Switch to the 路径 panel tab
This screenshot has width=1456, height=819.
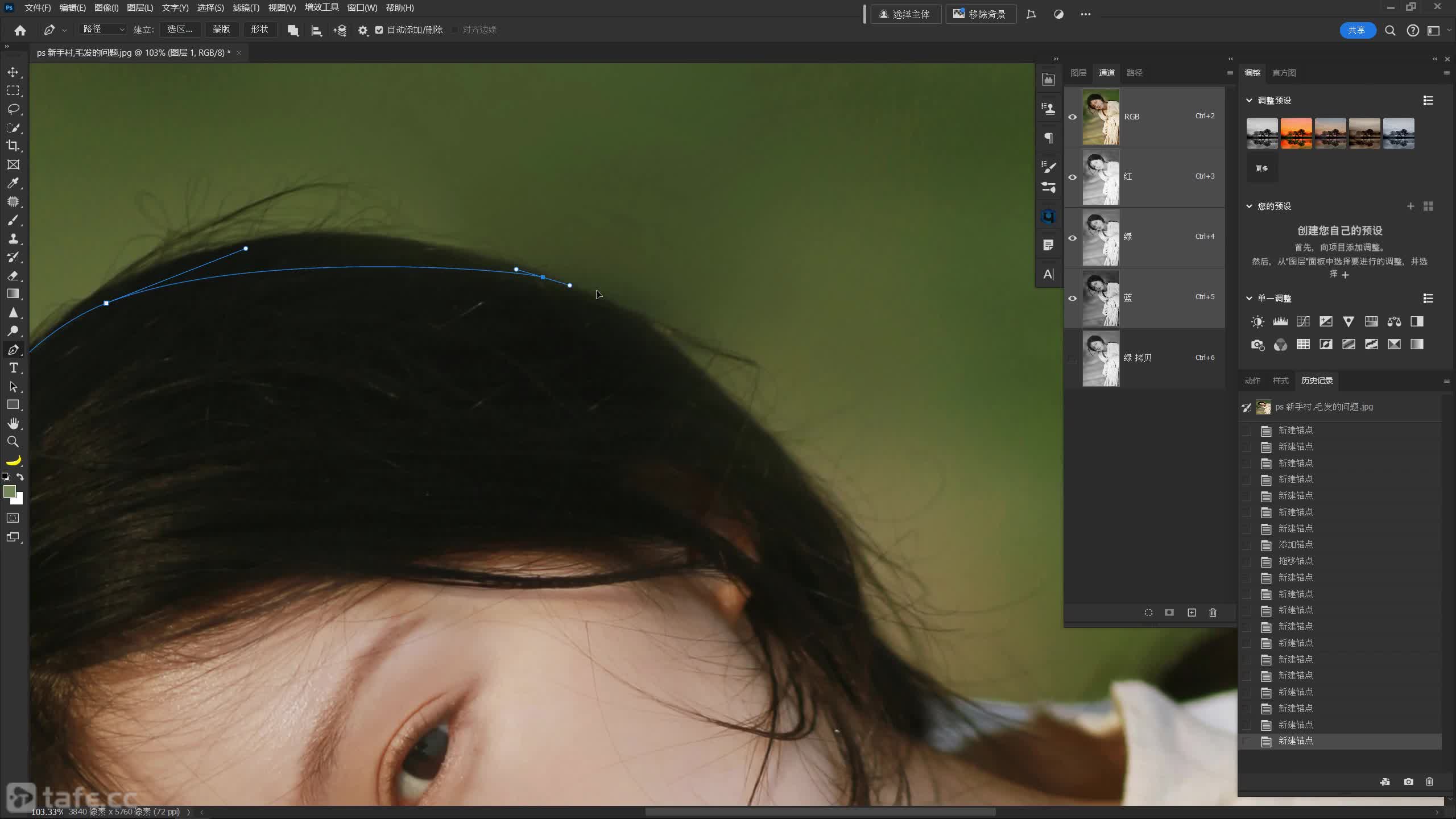point(1134,73)
